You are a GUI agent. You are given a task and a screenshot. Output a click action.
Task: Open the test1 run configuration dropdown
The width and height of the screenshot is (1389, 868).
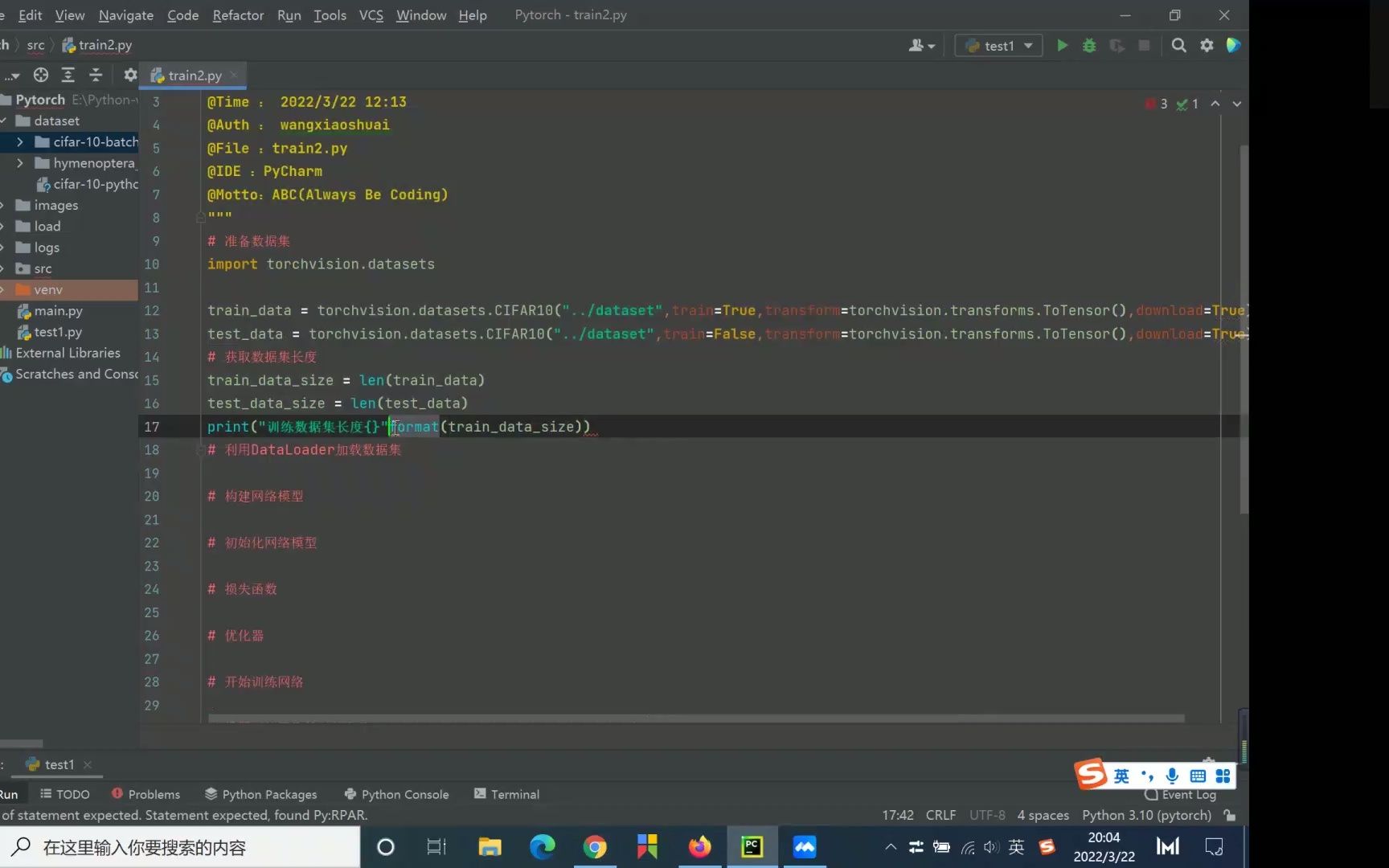[998, 46]
